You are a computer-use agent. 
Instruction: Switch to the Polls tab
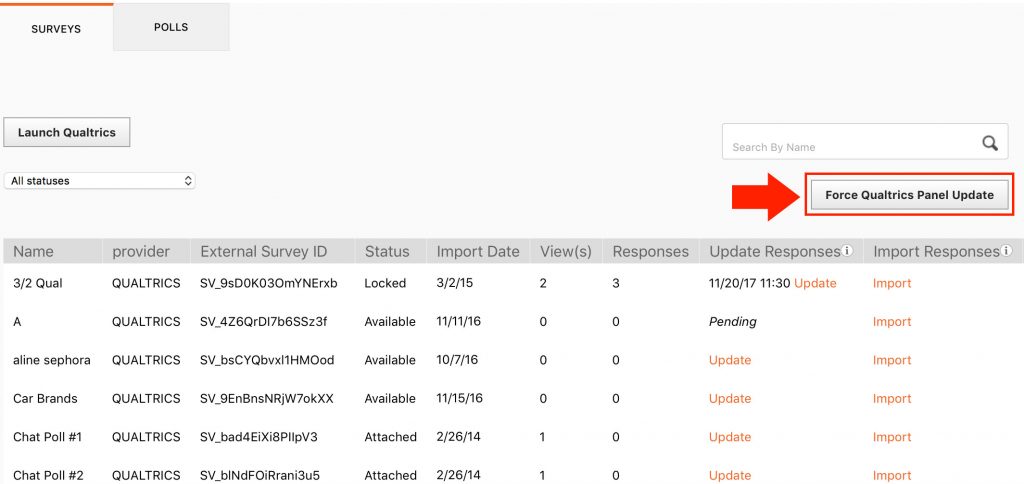pyautogui.click(x=171, y=27)
